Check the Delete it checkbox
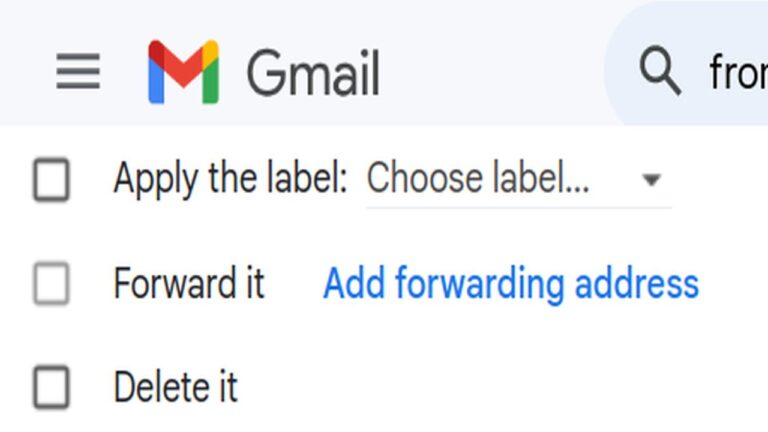 [x=51, y=387]
